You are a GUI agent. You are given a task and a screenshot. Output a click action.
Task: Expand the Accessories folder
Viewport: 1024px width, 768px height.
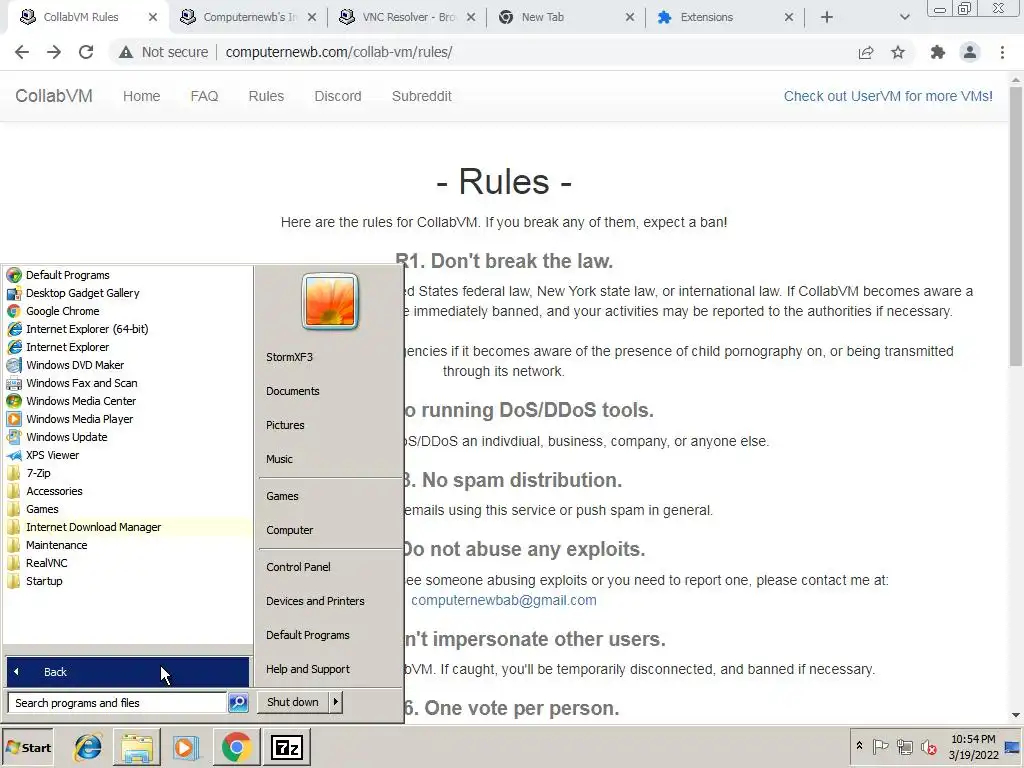pyautogui.click(x=127, y=491)
